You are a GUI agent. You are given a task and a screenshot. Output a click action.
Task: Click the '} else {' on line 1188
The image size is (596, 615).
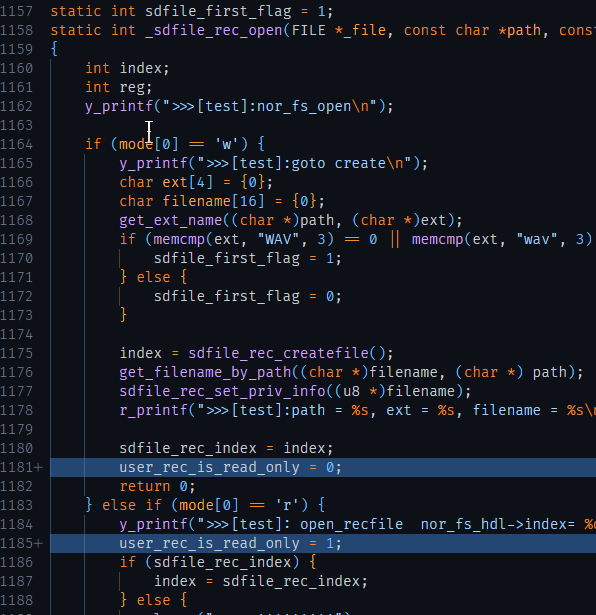point(153,600)
